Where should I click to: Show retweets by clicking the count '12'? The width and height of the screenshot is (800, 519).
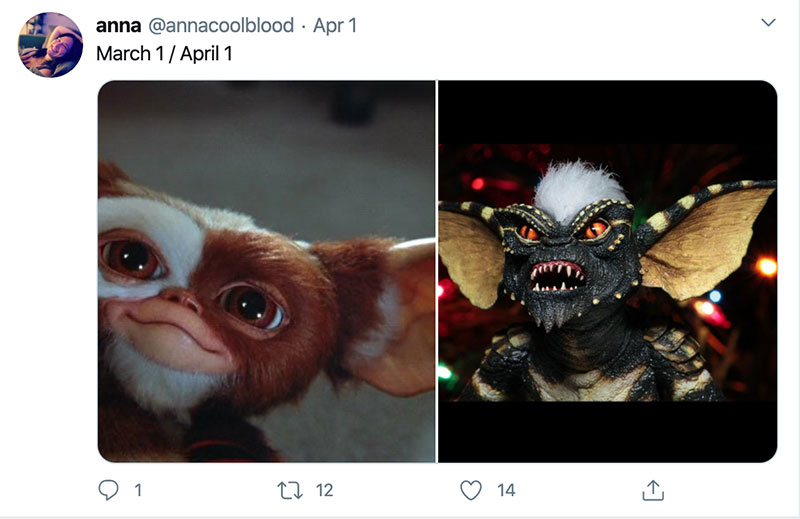[x=324, y=490]
